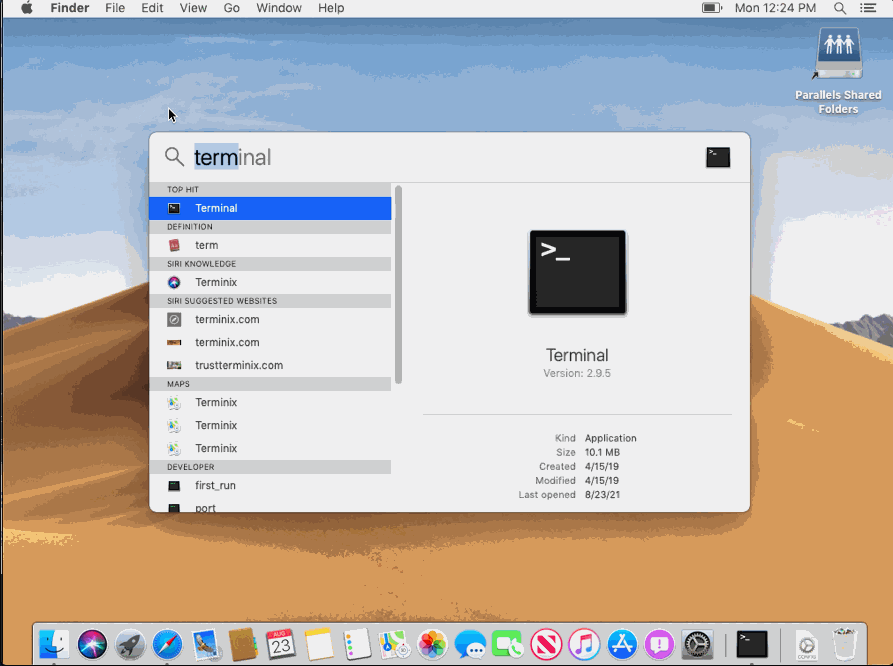893x666 pixels.
Task: Open the Go menu
Action: [231, 8]
